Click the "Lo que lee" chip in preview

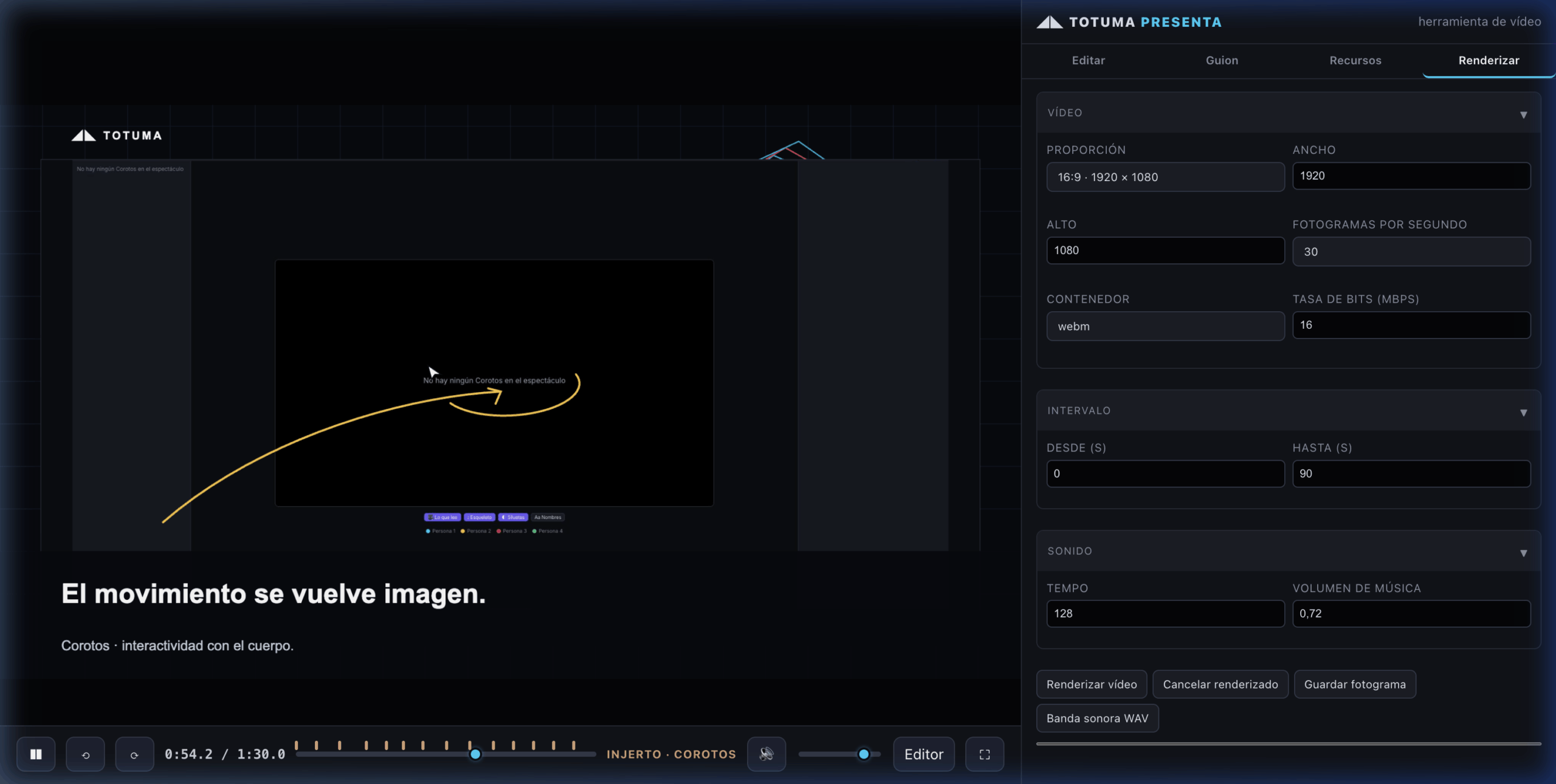click(x=442, y=517)
